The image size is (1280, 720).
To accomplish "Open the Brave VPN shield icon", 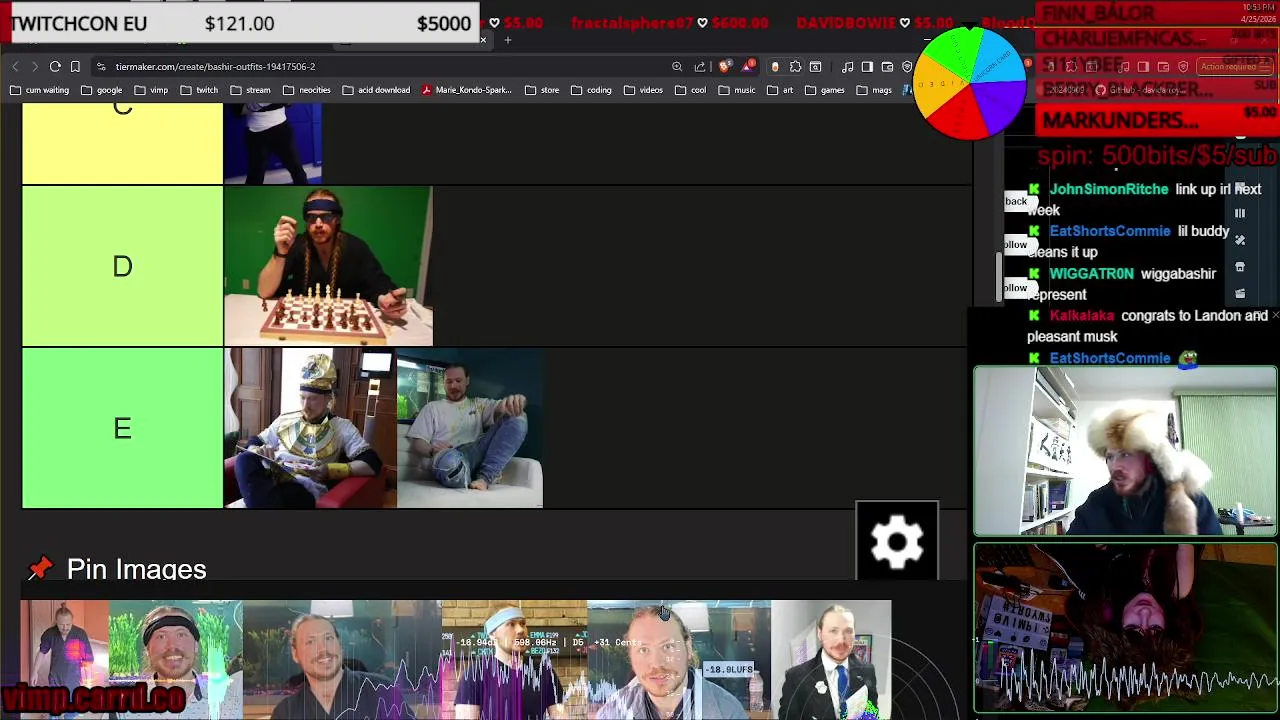I will (x=907, y=67).
